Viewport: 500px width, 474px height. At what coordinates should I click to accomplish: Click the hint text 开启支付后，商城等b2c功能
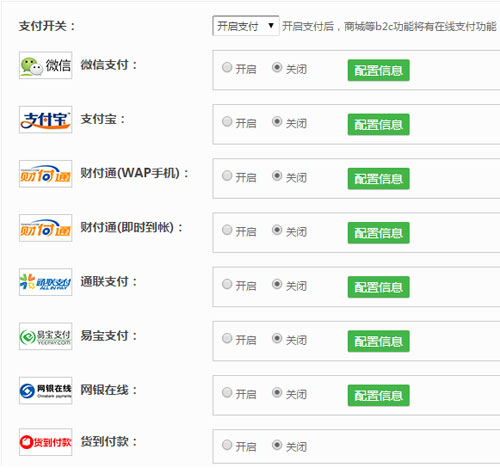click(389, 26)
